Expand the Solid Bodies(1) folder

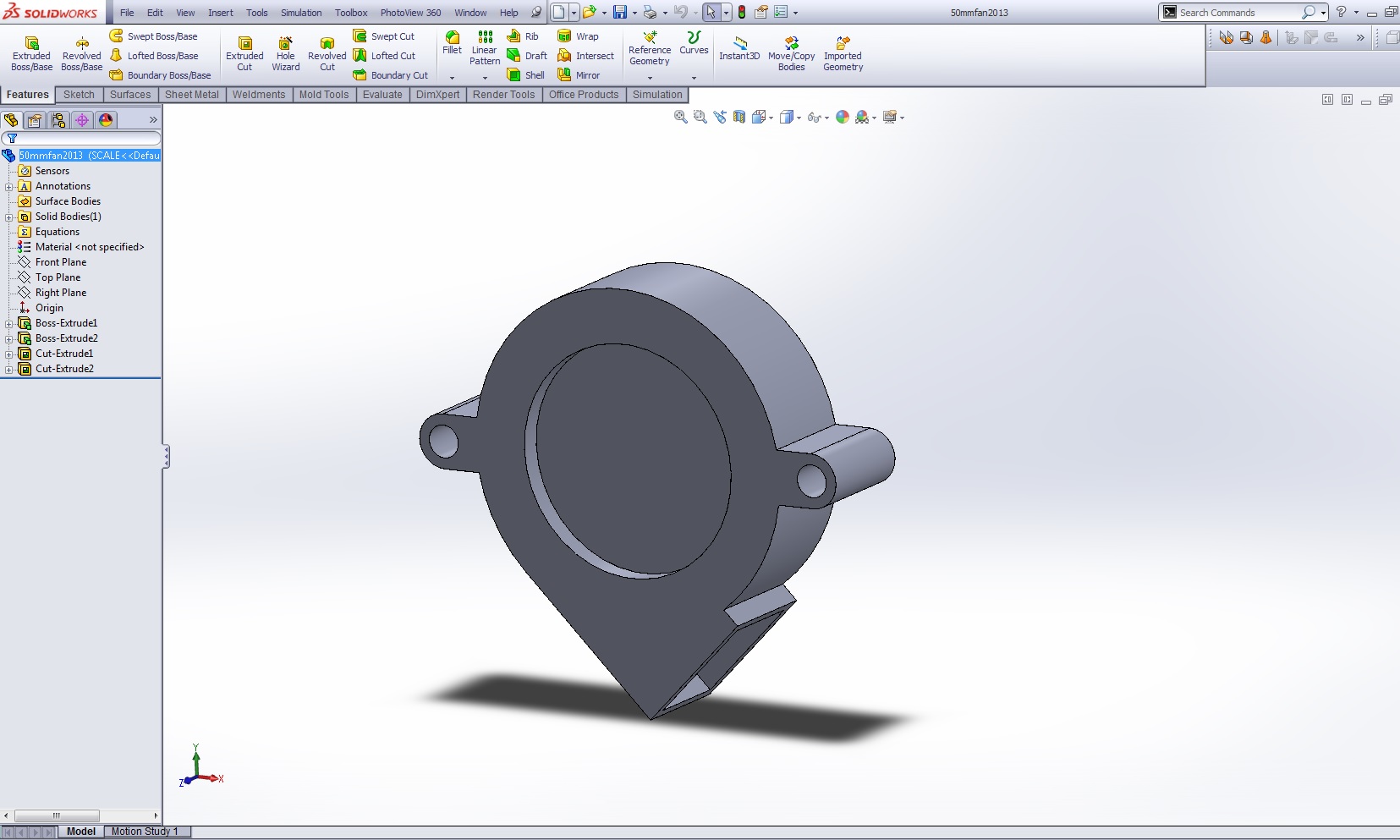click(9, 217)
